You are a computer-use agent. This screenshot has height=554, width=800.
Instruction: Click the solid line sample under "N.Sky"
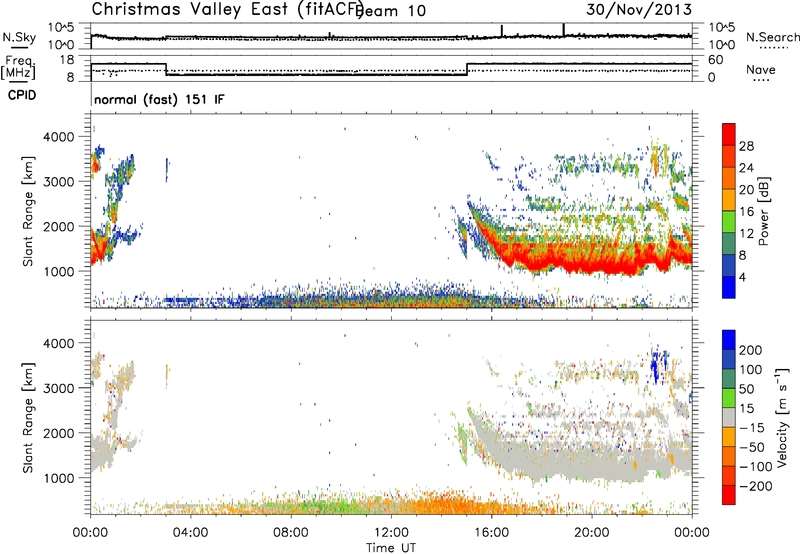click(19, 47)
